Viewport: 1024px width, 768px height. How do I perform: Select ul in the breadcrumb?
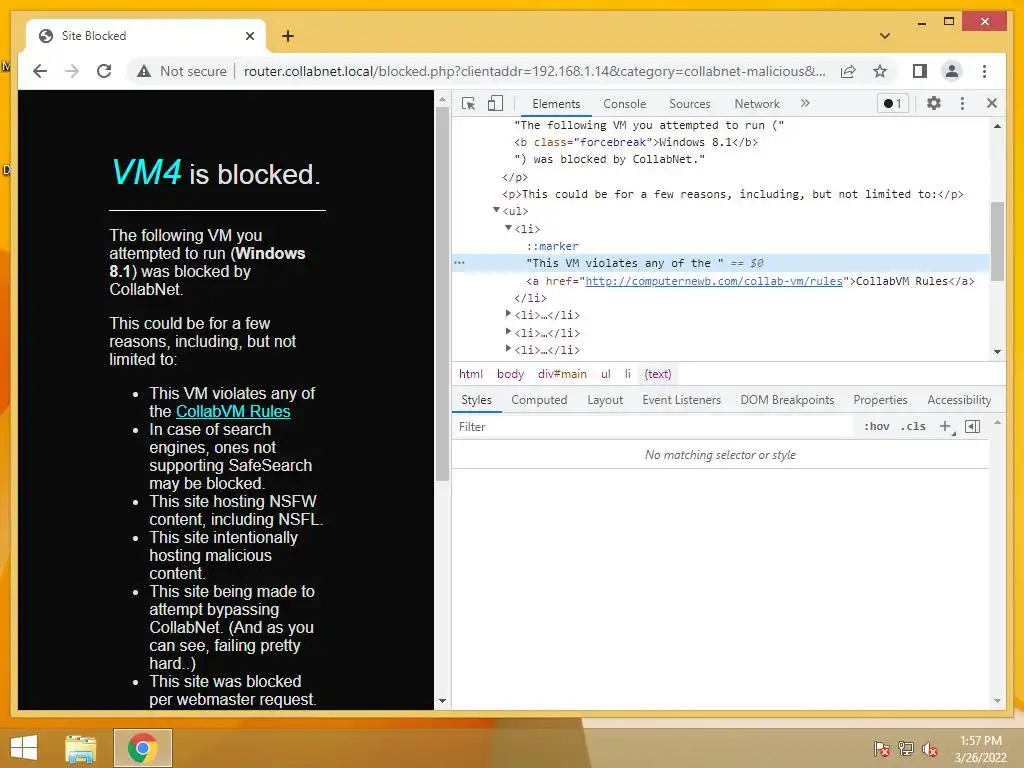(x=605, y=374)
